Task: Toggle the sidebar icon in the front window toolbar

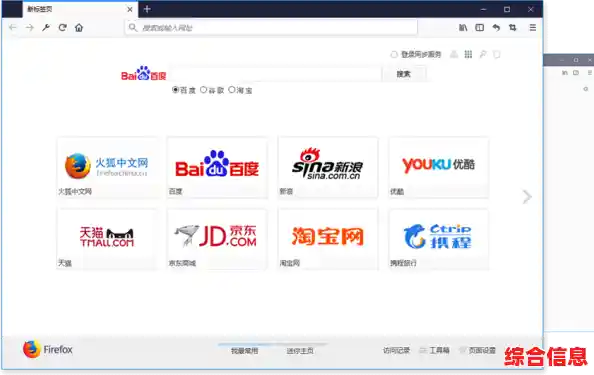Action: coord(480,28)
